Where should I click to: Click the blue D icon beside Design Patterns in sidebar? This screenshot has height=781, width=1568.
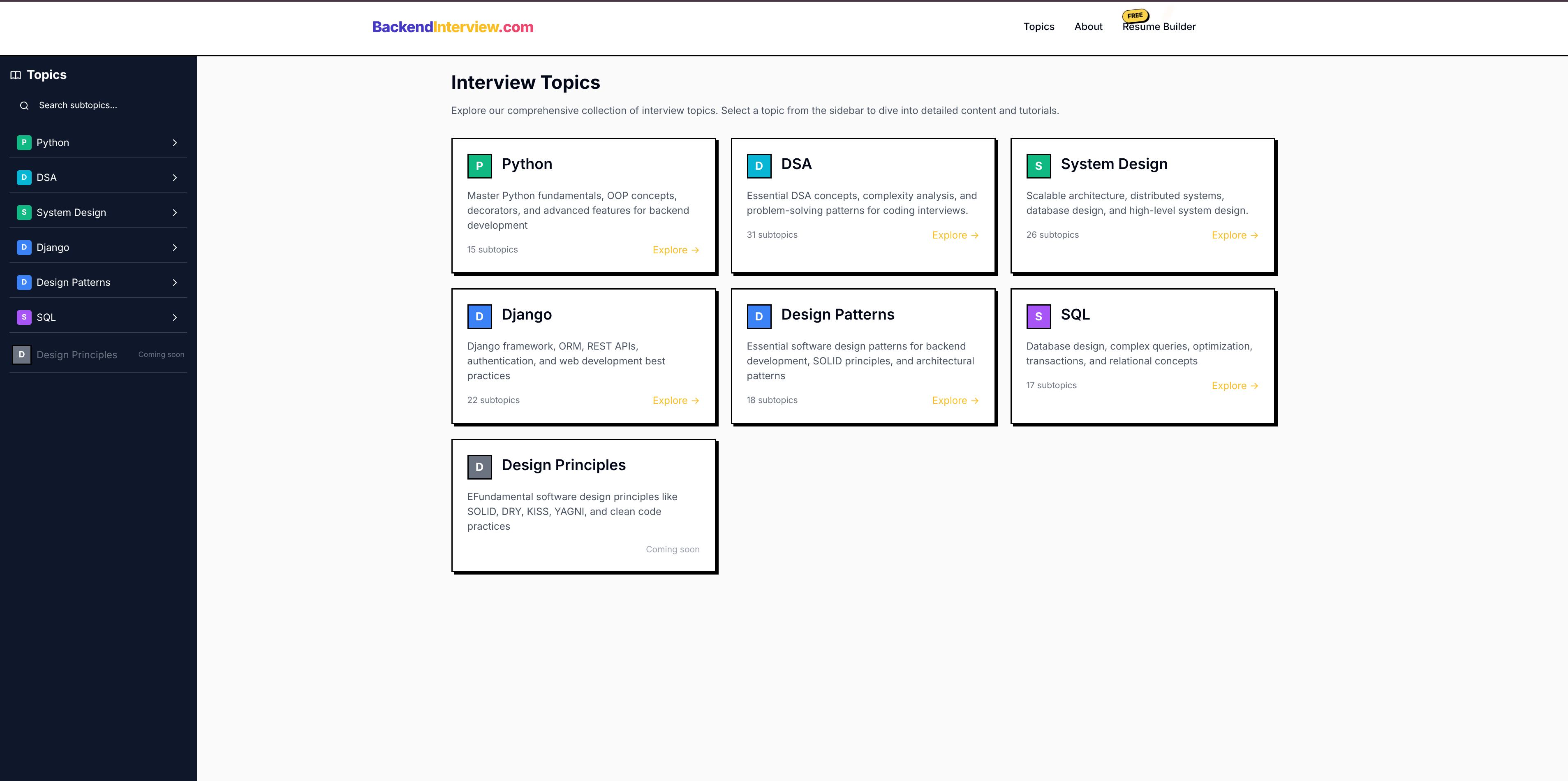coord(24,283)
